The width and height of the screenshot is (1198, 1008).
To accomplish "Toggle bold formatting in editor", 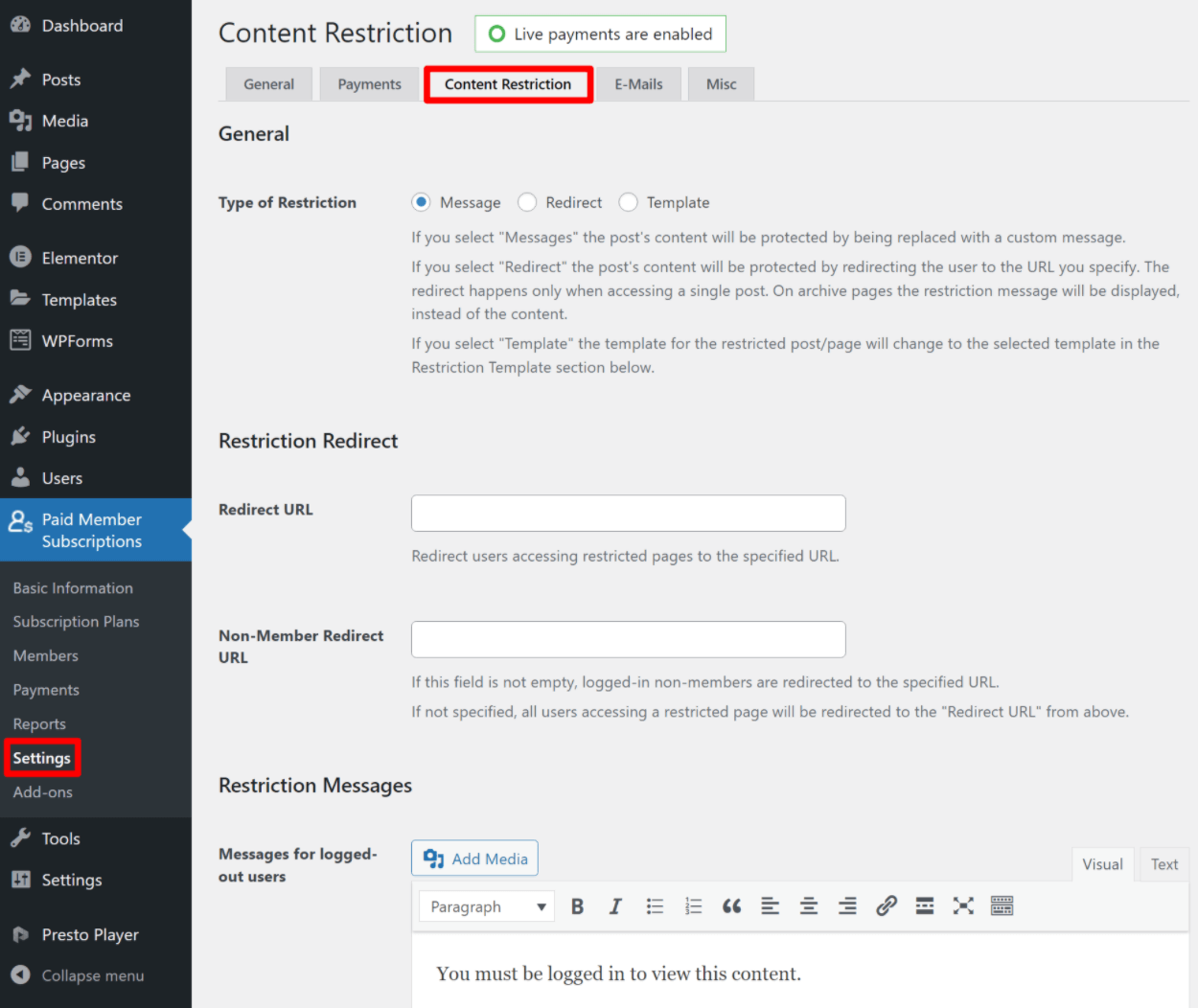I will 577,906.
